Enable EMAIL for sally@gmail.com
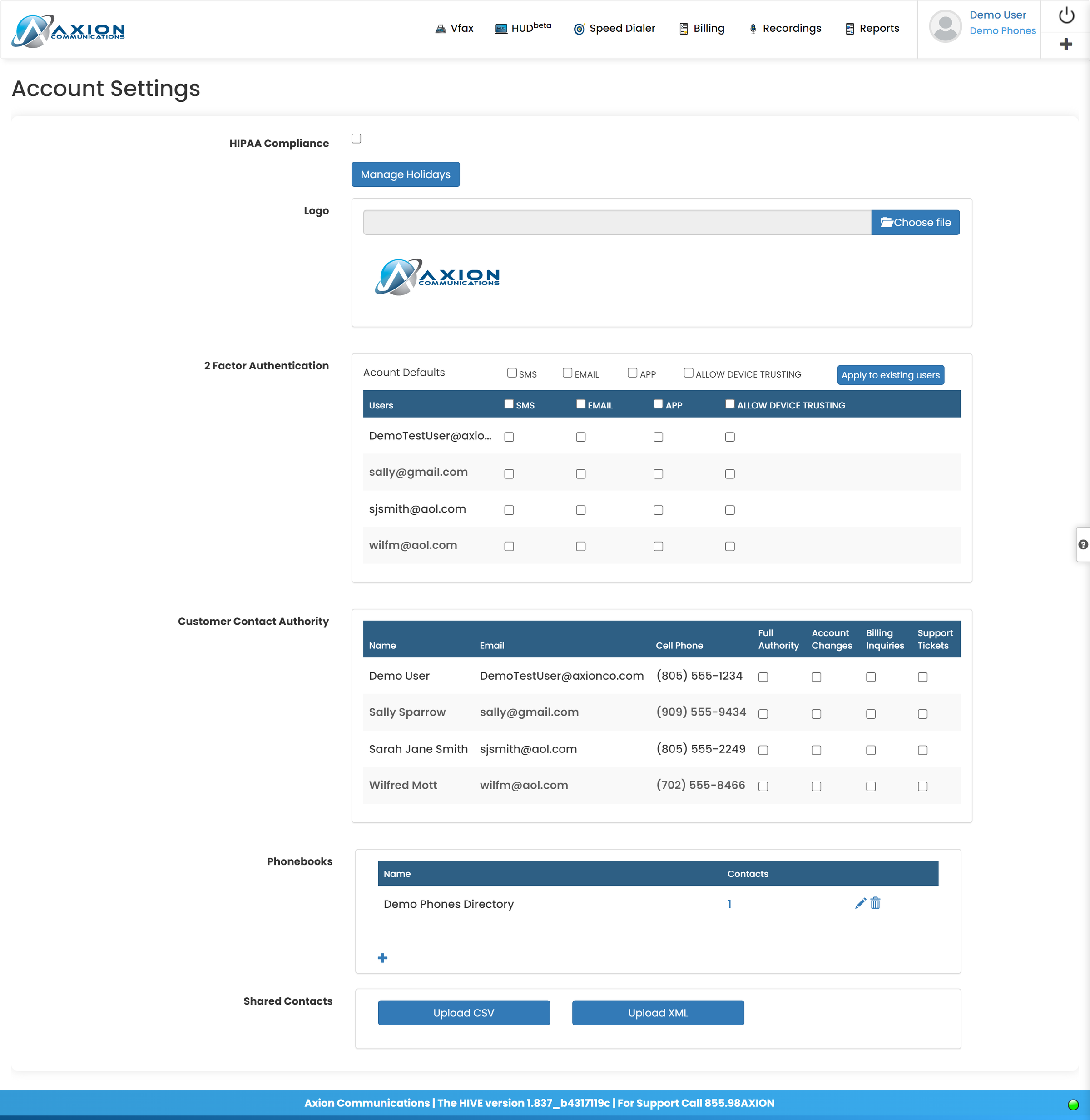 [x=580, y=473]
